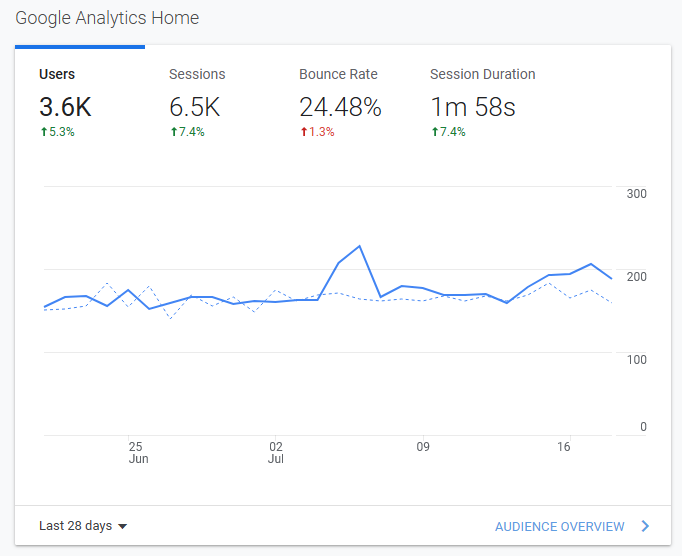The width and height of the screenshot is (682, 556).
Task: Click the chevron arrow next to Audience Overview
Action: (x=645, y=526)
